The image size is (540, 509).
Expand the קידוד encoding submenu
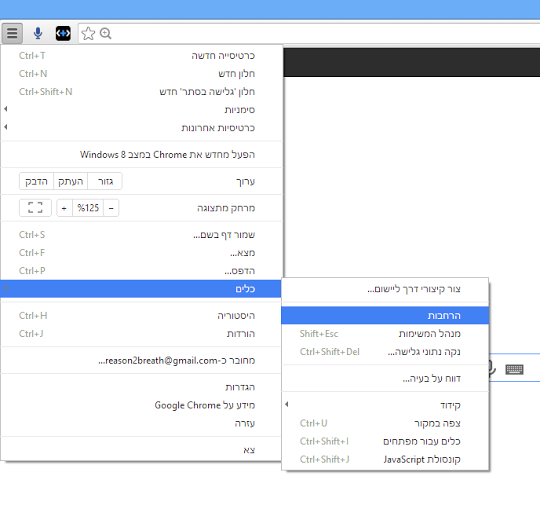click(385, 405)
